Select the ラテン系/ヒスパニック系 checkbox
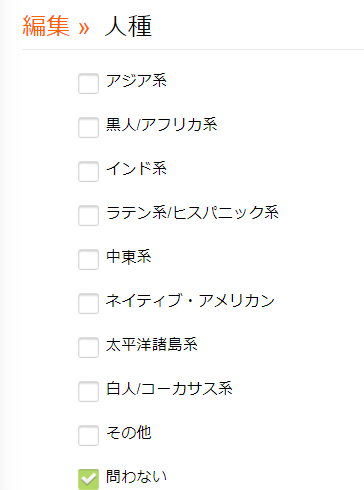The height and width of the screenshot is (490, 364). [88, 215]
